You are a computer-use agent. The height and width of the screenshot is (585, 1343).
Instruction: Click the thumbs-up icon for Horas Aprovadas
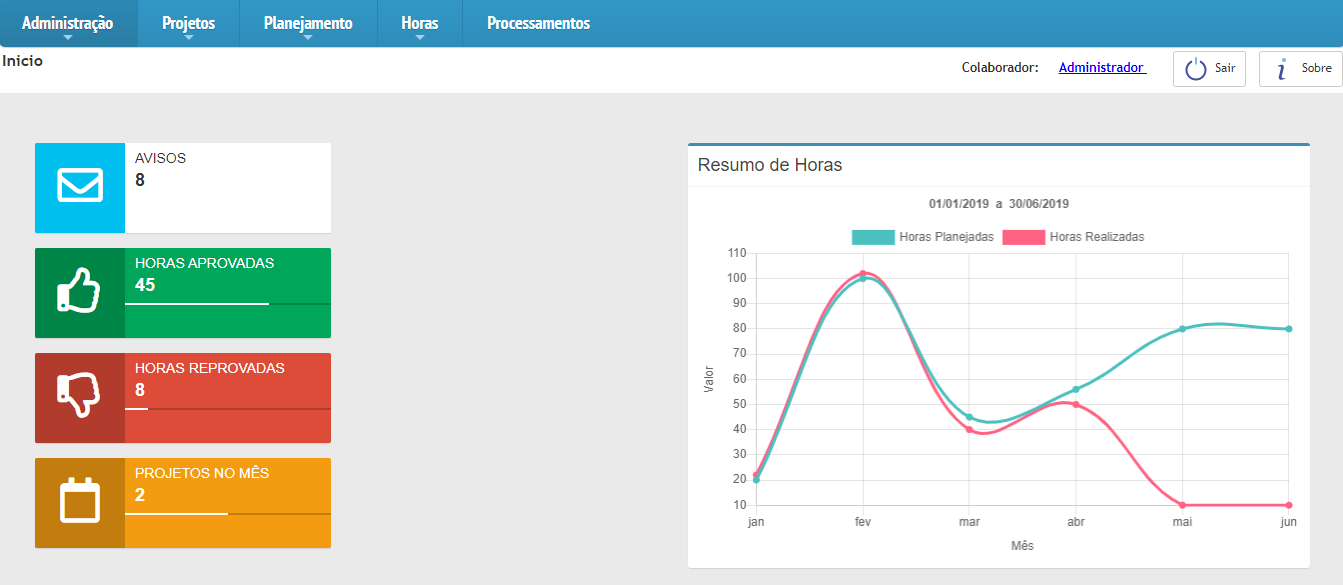(x=80, y=292)
